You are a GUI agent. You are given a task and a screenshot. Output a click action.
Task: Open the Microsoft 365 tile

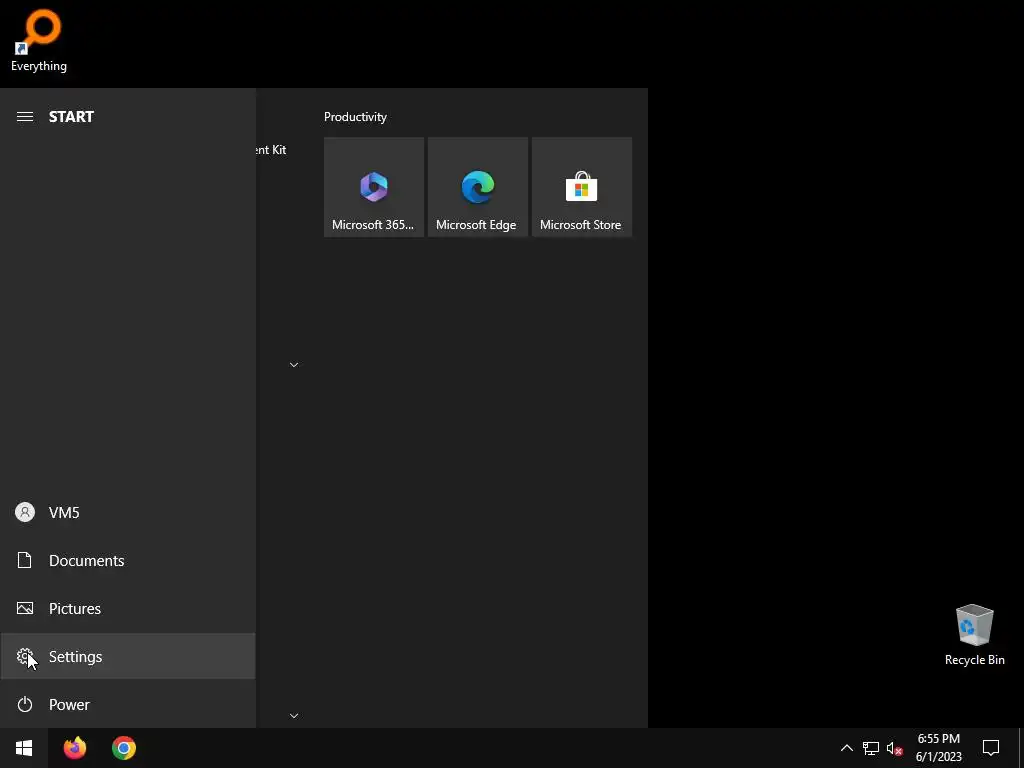pyautogui.click(x=374, y=187)
